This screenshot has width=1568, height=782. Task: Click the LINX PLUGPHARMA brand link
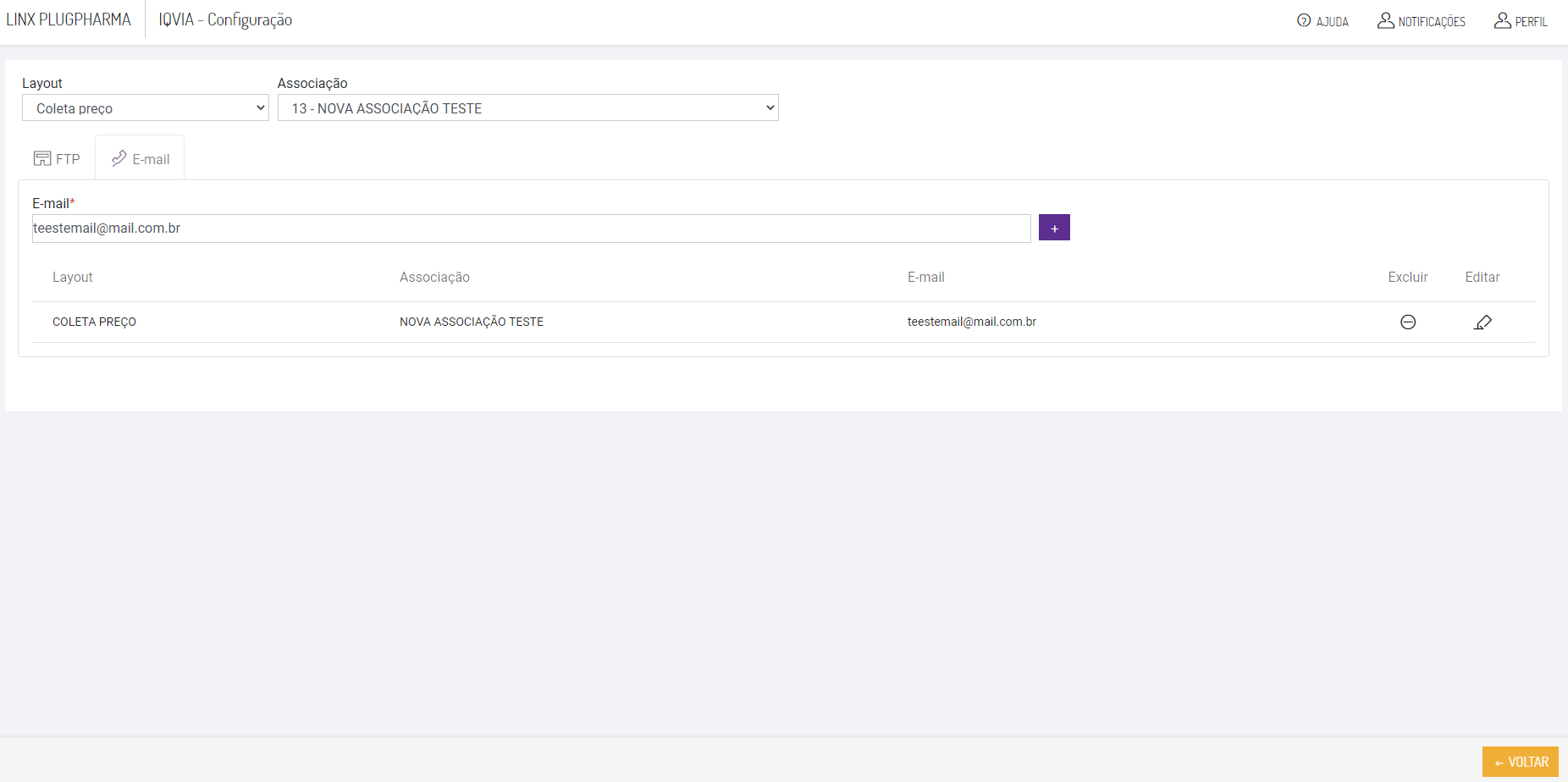pyautogui.click(x=69, y=19)
